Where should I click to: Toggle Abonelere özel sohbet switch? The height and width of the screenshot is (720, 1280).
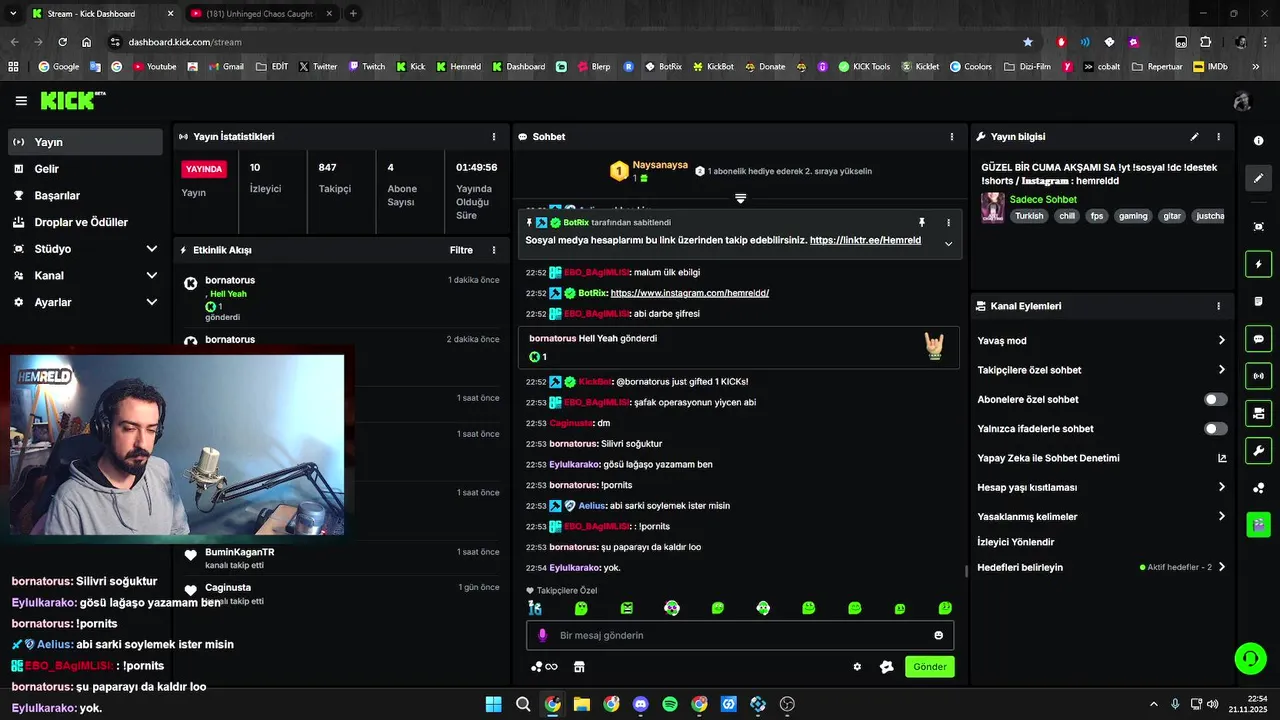[x=1215, y=399]
